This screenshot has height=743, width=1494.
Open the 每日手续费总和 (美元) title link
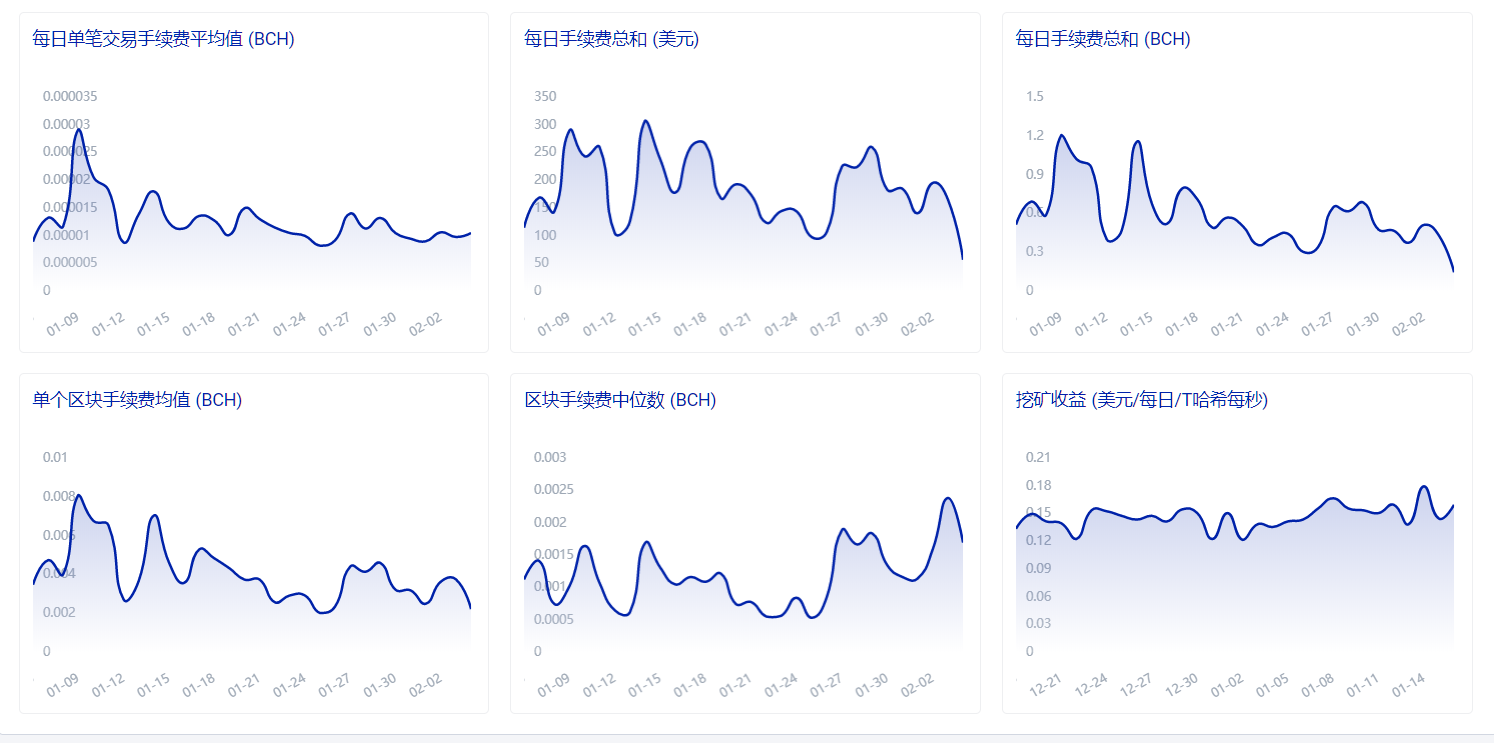pos(611,39)
